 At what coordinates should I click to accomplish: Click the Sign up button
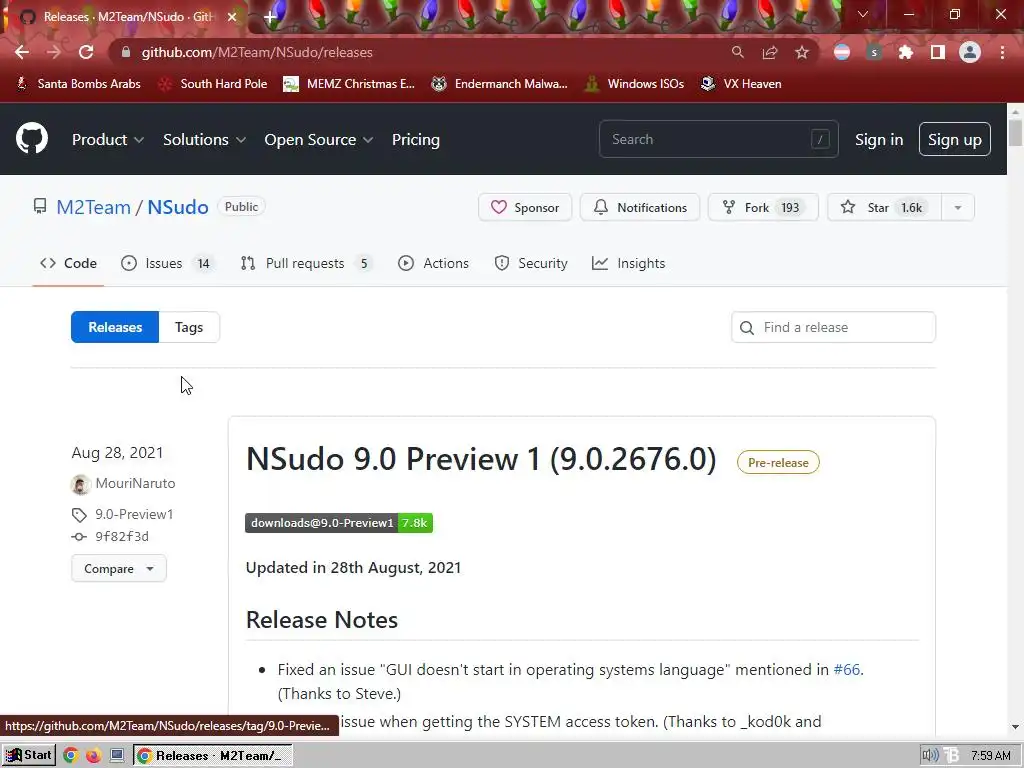tap(955, 140)
